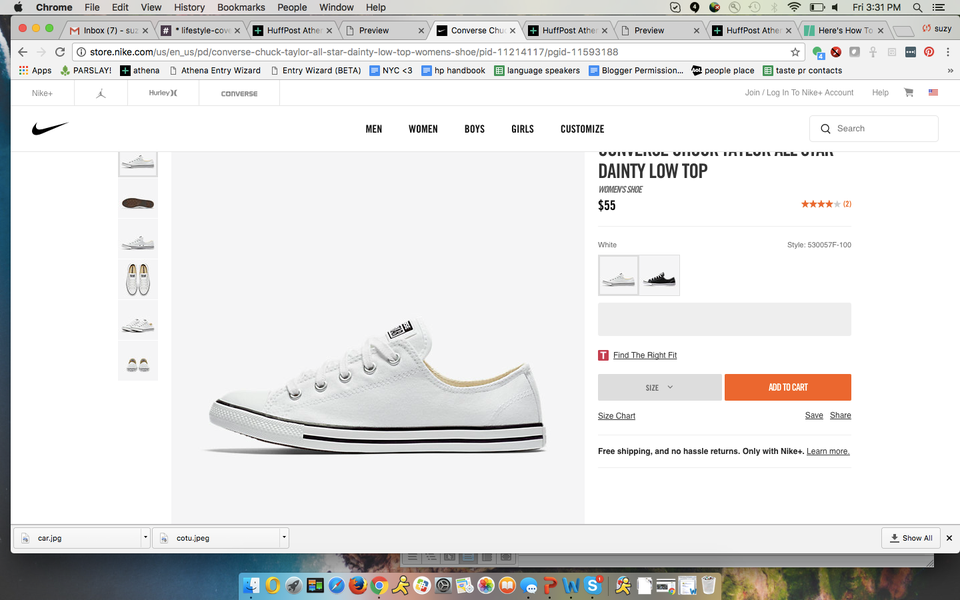Click Join / Log In To Nike+ Account
This screenshot has width=960, height=600.
click(x=799, y=92)
